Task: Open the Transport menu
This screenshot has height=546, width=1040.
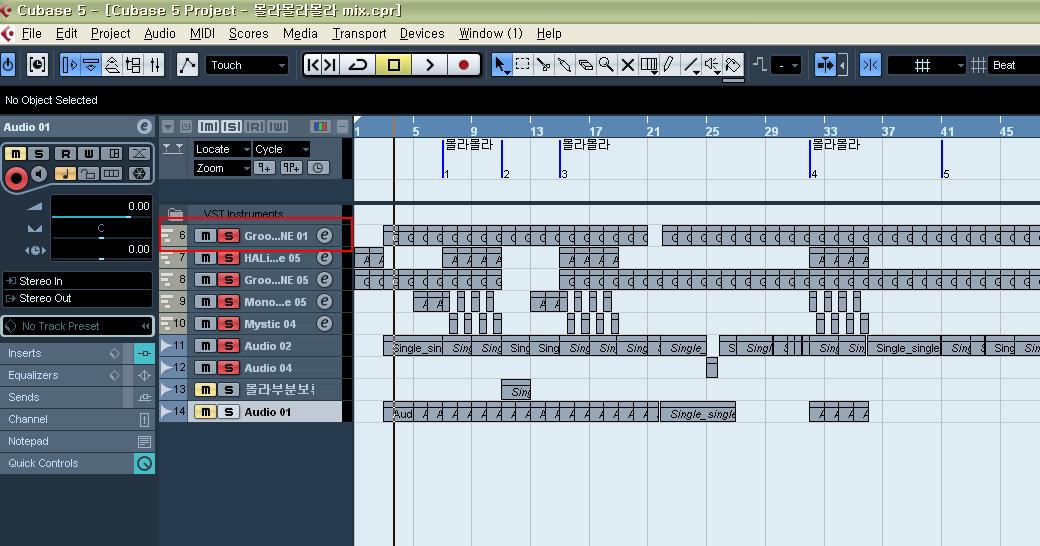Action: pyautogui.click(x=359, y=33)
